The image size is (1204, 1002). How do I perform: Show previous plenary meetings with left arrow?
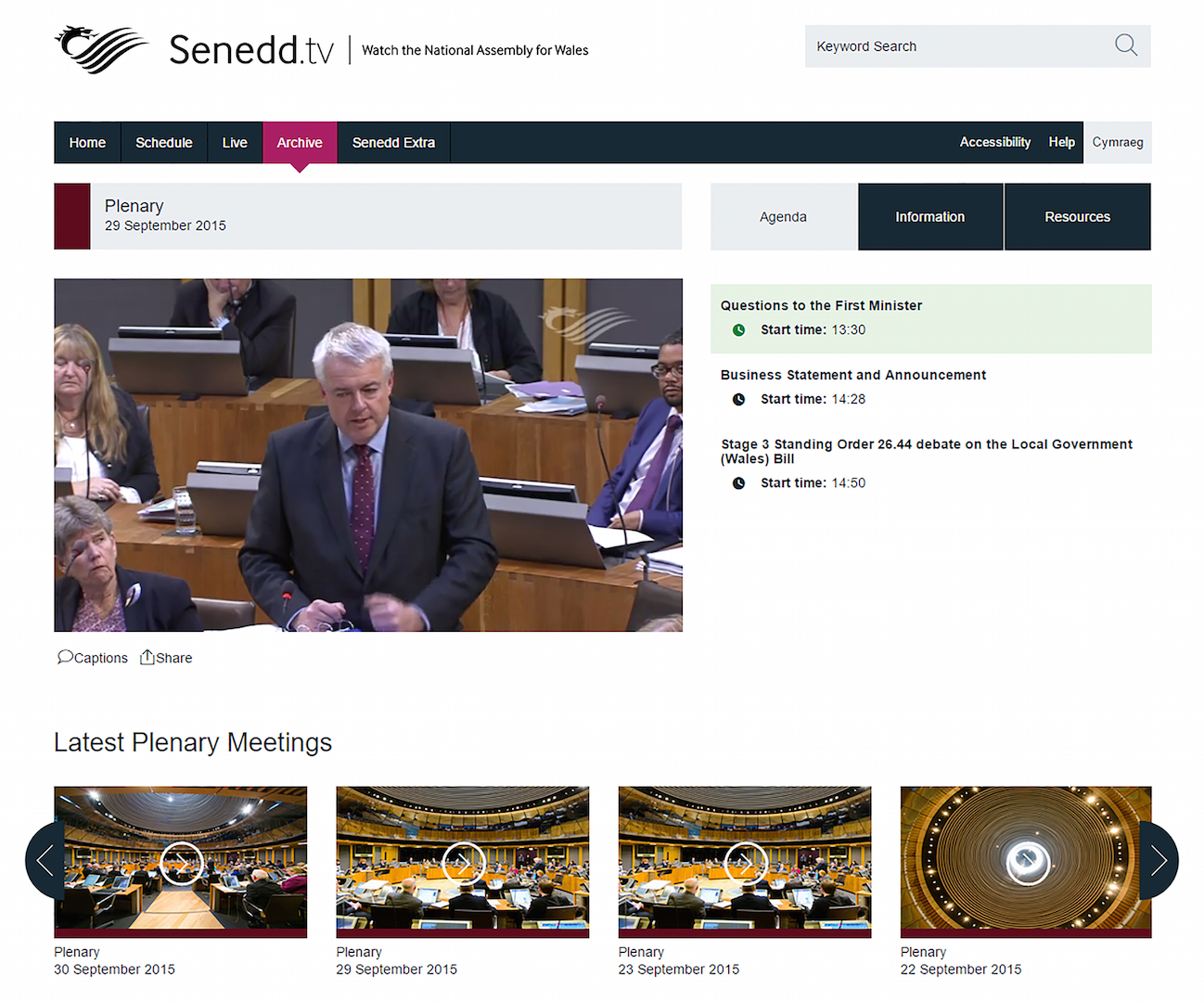tap(45, 861)
